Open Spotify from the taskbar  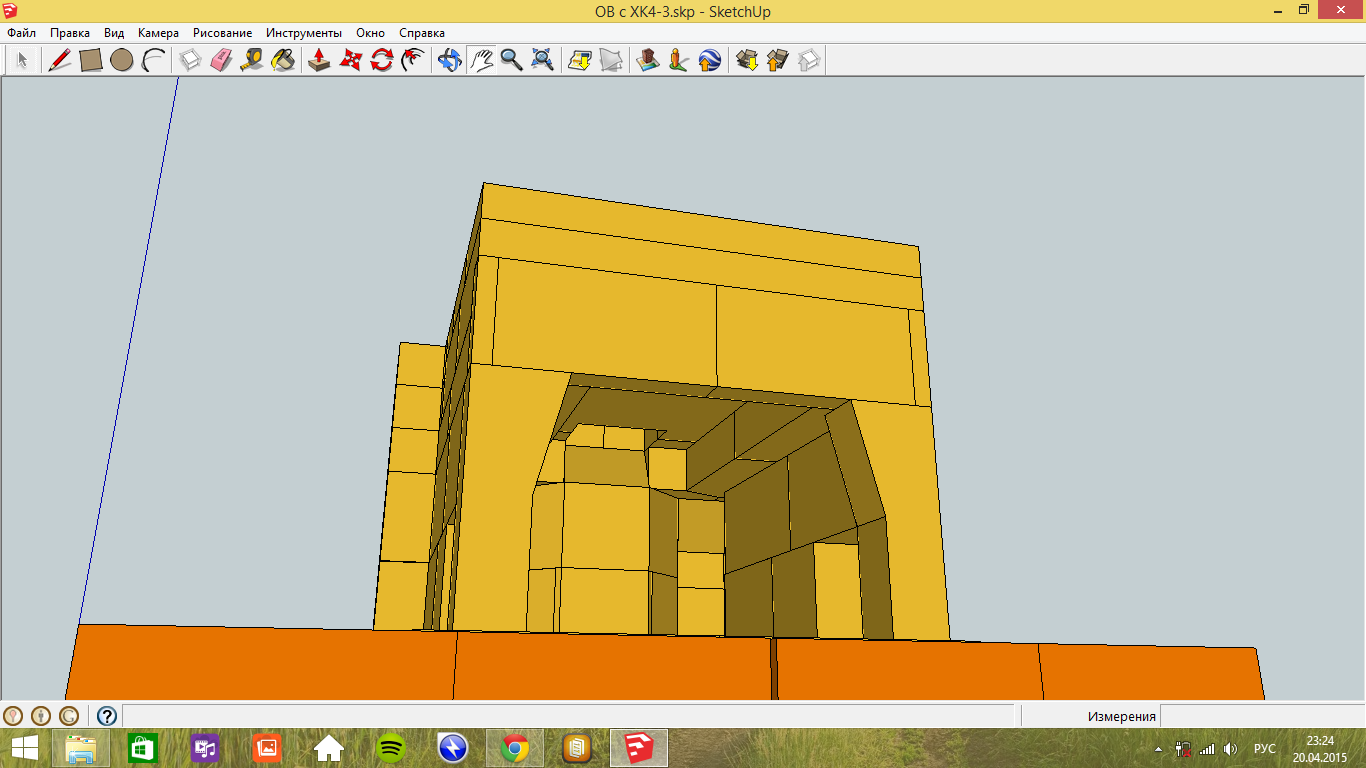(391, 747)
